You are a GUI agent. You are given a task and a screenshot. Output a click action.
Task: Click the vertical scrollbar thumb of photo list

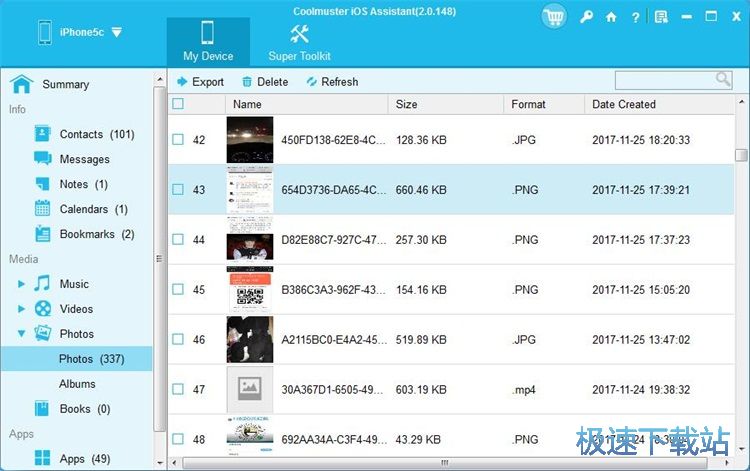pos(741,155)
